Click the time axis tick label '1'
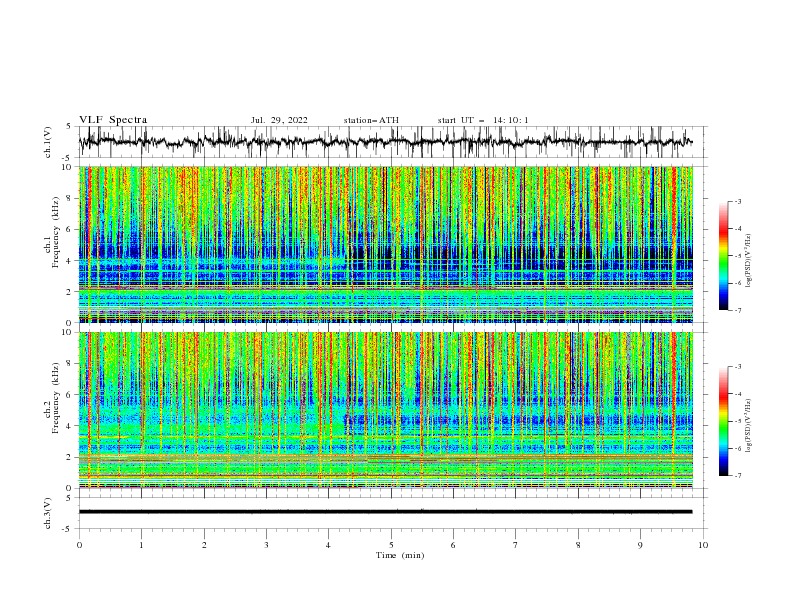The height and width of the screenshot is (612, 792). 141,545
